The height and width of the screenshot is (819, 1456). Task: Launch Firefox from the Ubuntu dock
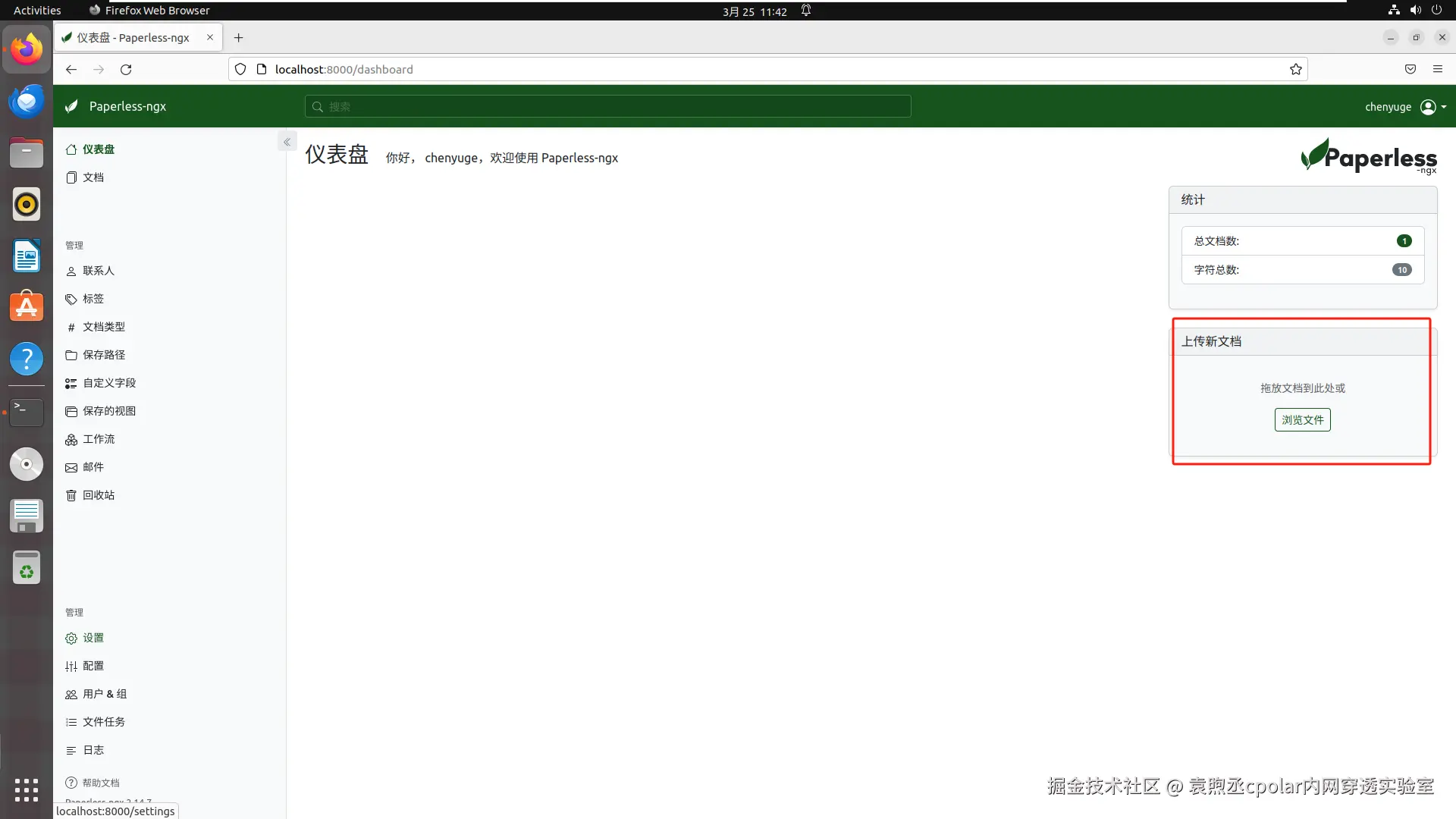point(27,49)
